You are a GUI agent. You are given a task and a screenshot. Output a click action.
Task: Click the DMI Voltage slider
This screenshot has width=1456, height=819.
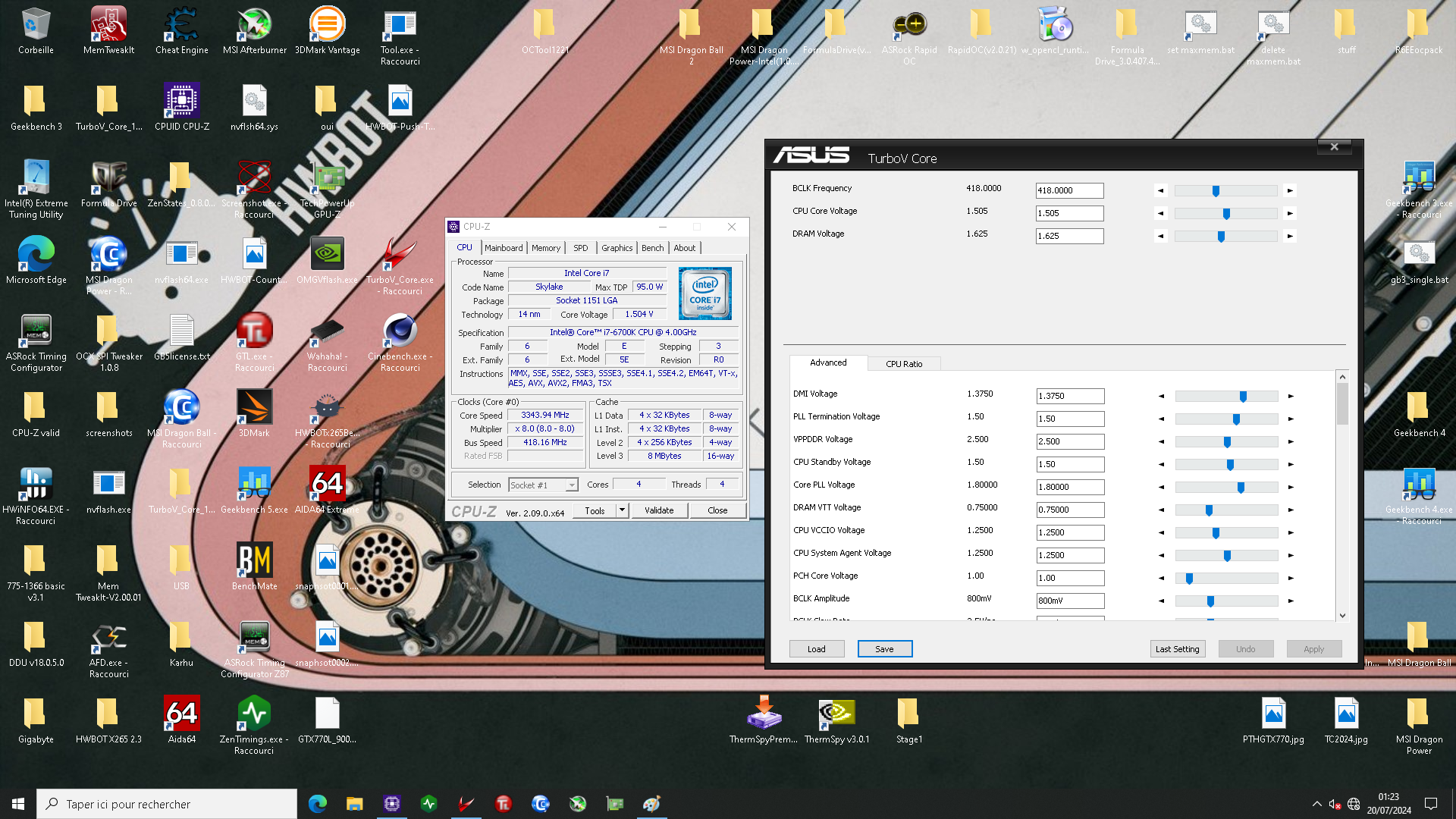click(x=1226, y=396)
